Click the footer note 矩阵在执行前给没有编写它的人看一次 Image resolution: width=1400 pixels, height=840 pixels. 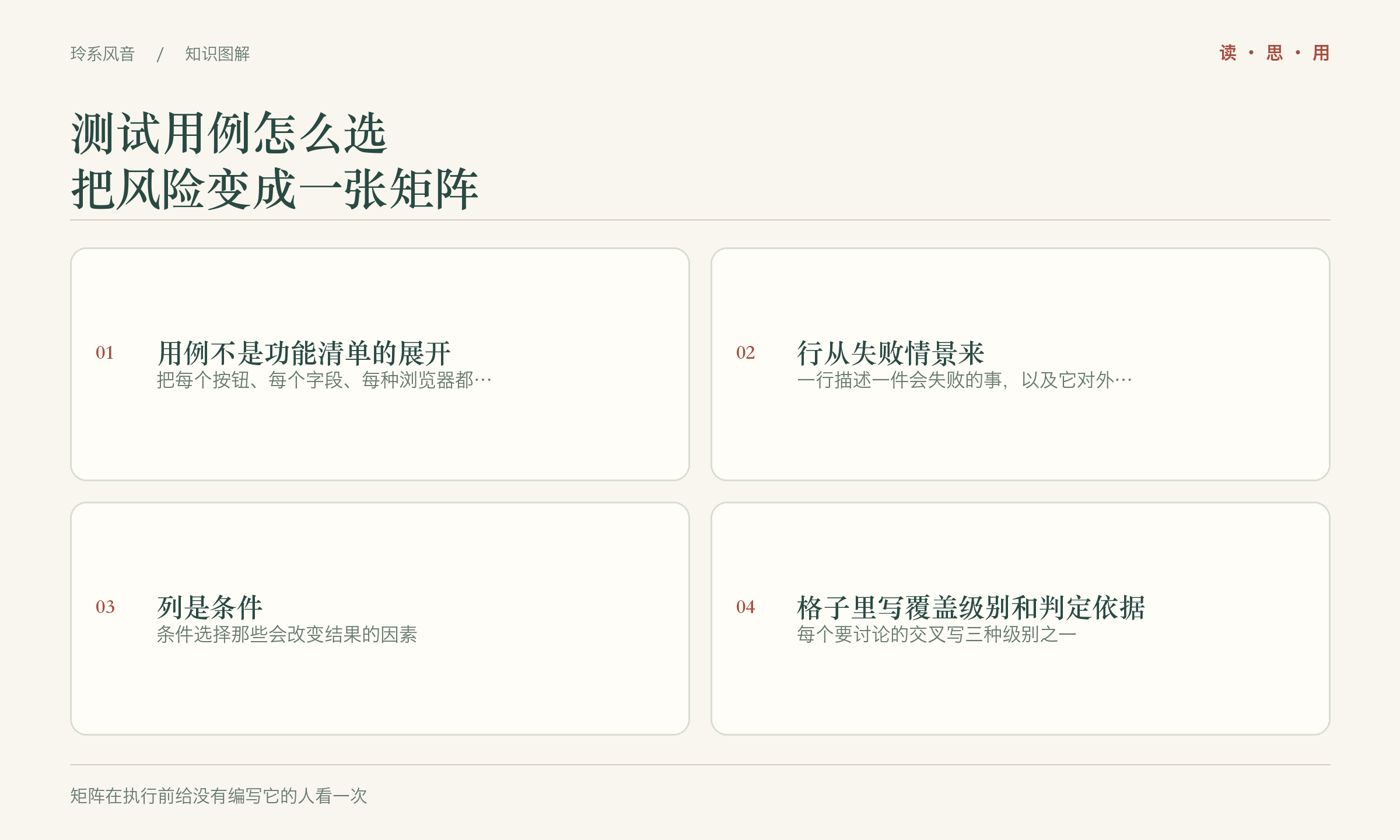coord(219,796)
